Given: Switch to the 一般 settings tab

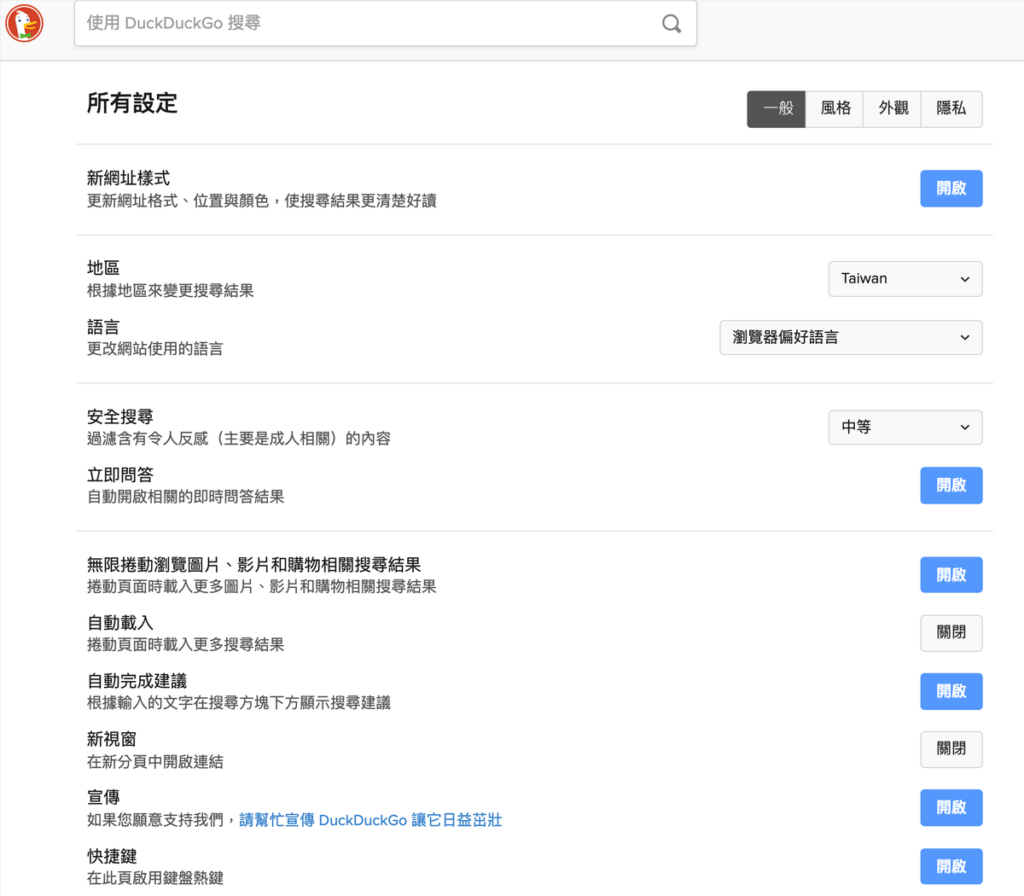Looking at the screenshot, I should [776, 109].
